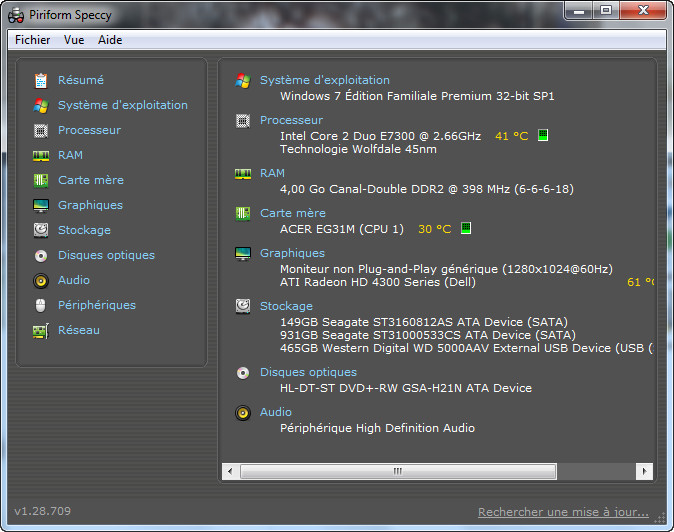Click the horizontal scrollbar right arrow

[x=646, y=470]
